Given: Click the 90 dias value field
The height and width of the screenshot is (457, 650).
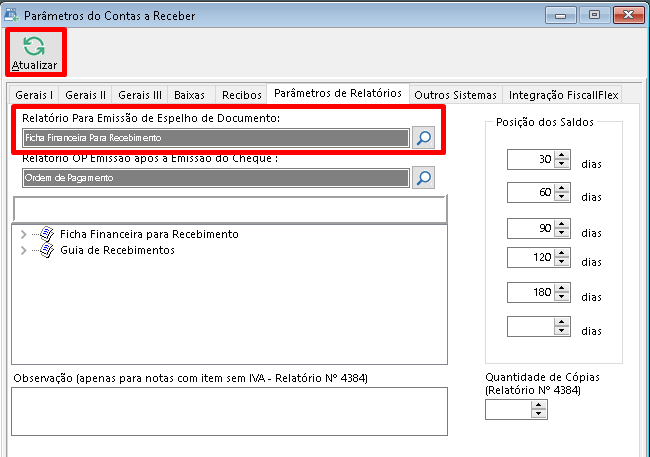Looking at the screenshot, I should point(531,228).
